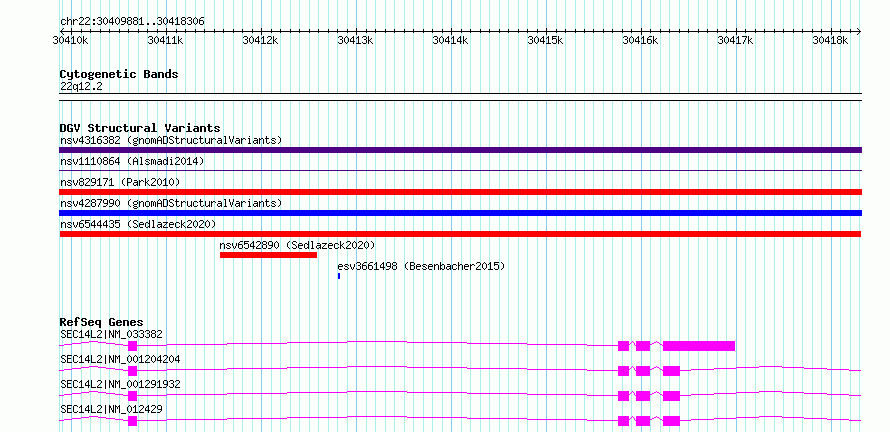The height and width of the screenshot is (432, 890).
Task: Click the 30418k ruler tick label
Action: [830, 40]
